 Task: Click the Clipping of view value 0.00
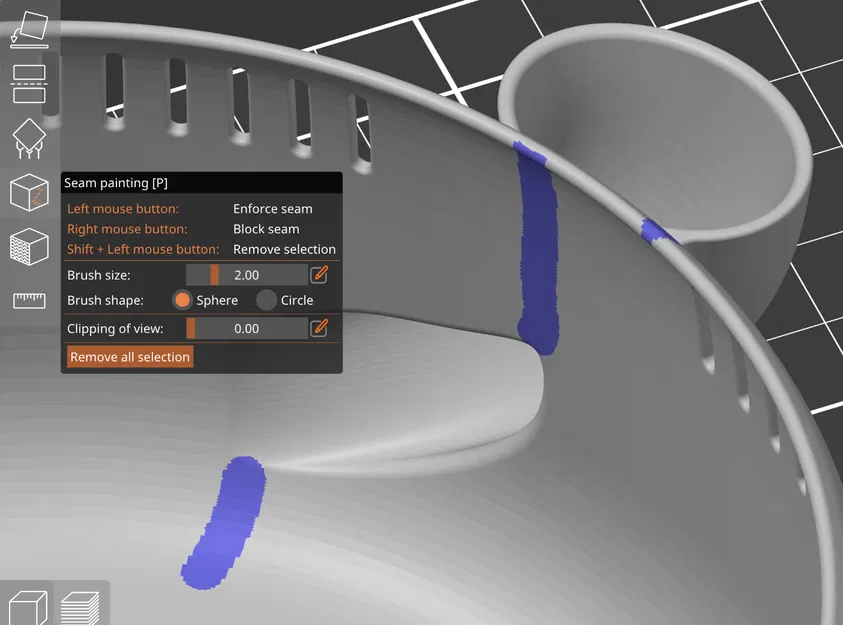247,328
